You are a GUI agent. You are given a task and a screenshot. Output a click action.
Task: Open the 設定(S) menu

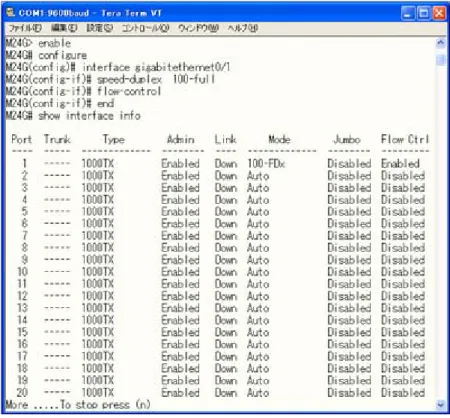[x=100, y=28]
